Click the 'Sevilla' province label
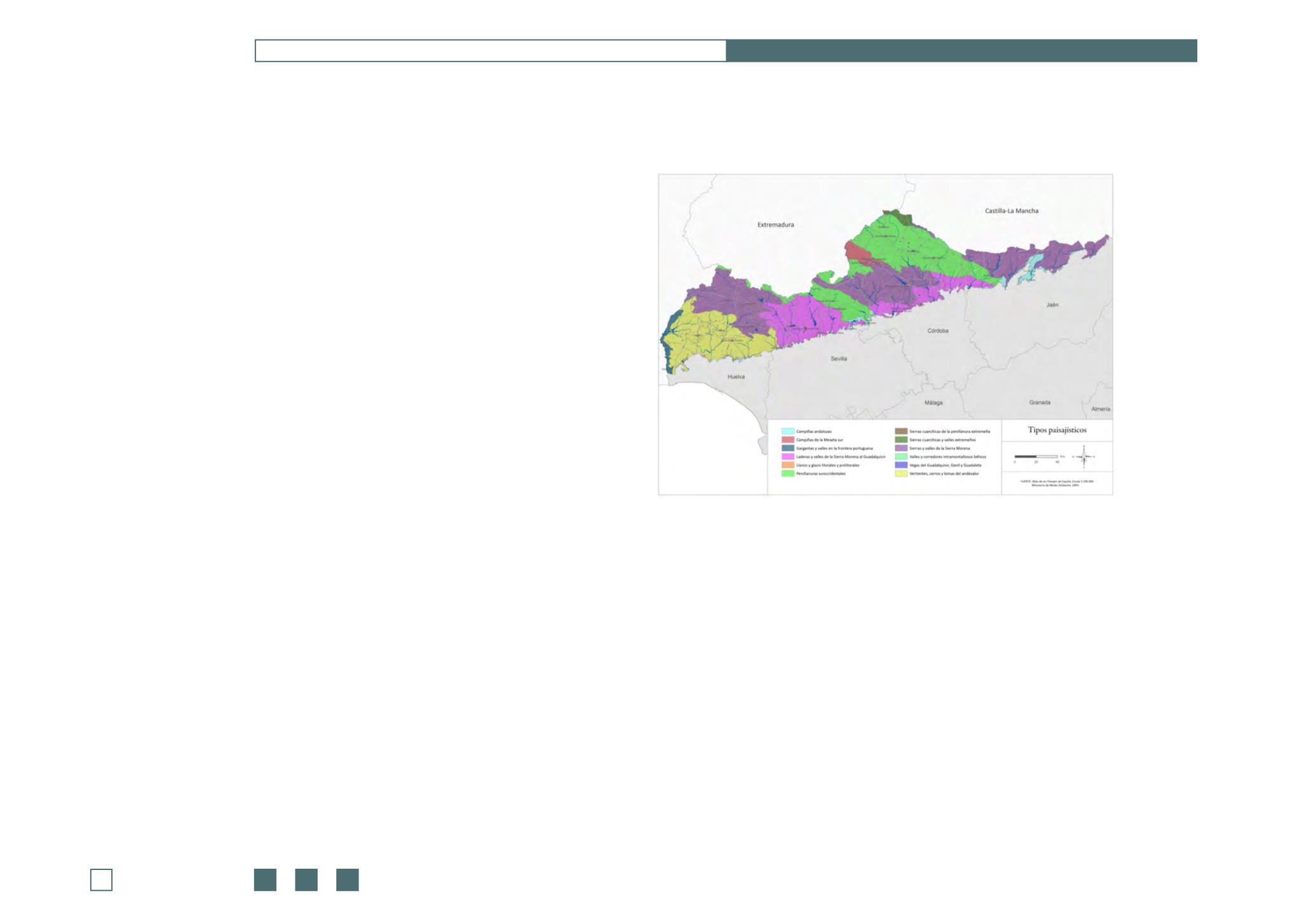 (839, 359)
